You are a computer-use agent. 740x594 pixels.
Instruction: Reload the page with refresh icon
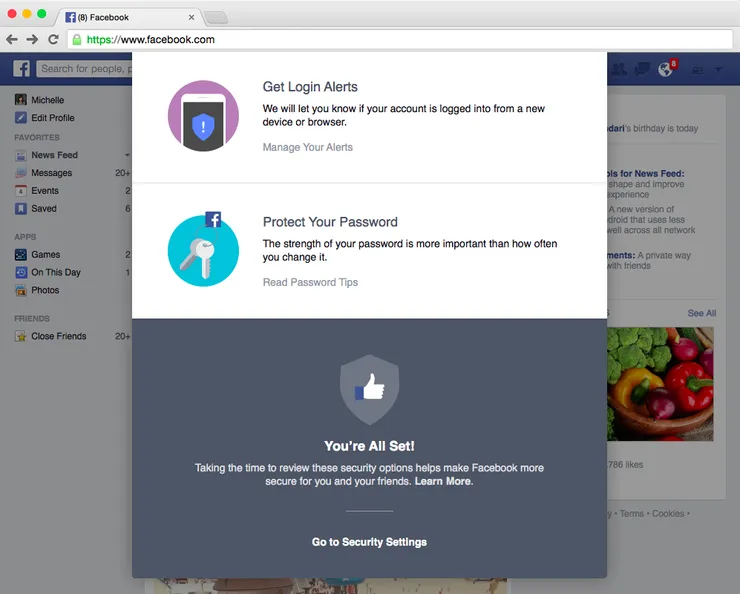click(x=53, y=40)
